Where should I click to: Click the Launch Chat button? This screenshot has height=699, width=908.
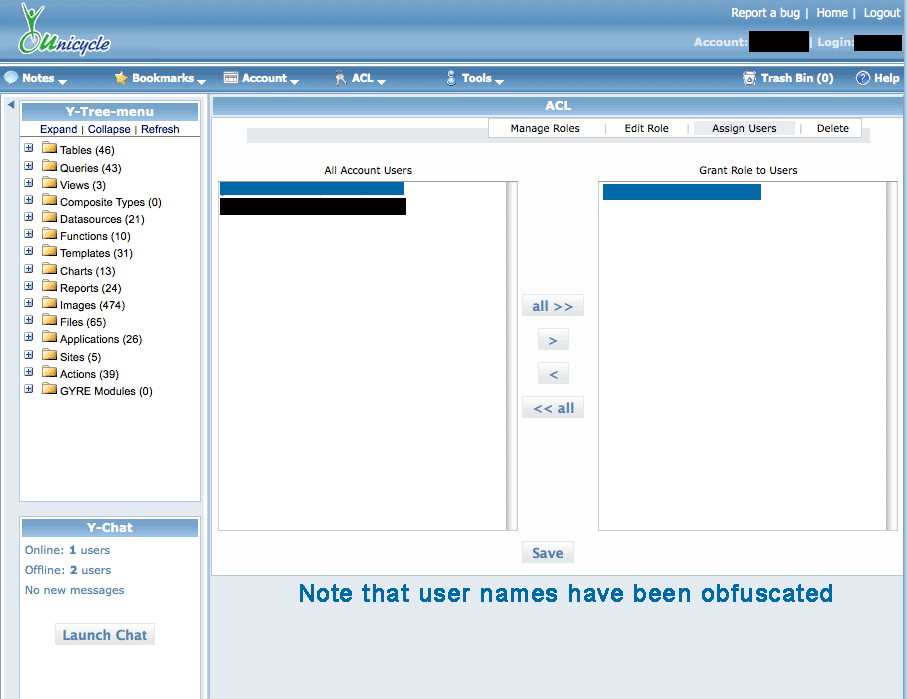(105, 635)
